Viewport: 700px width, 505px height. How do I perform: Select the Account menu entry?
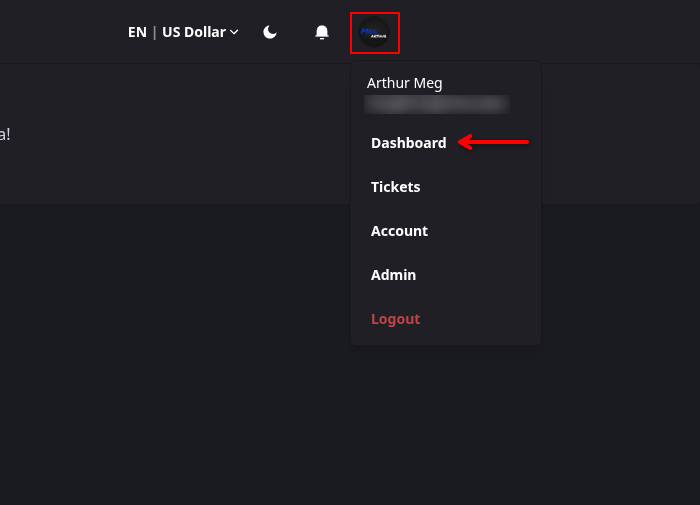click(399, 231)
